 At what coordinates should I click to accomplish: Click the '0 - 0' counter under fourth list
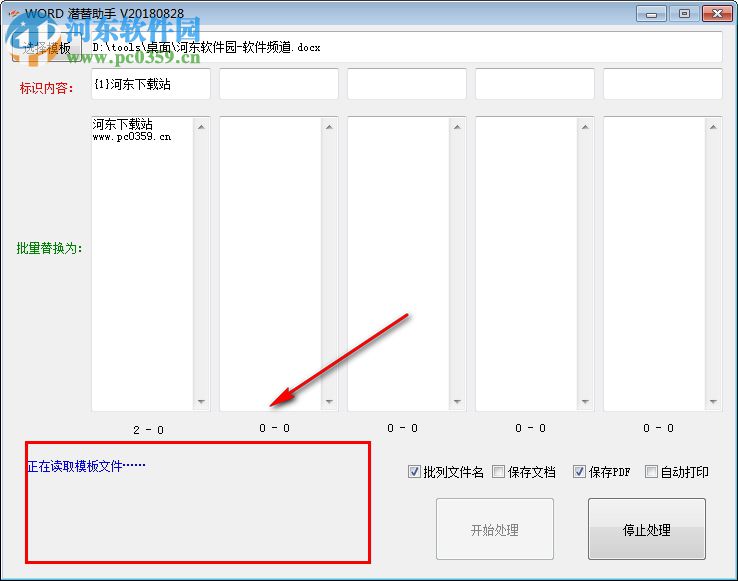pyautogui.click(x=530, y=428)
